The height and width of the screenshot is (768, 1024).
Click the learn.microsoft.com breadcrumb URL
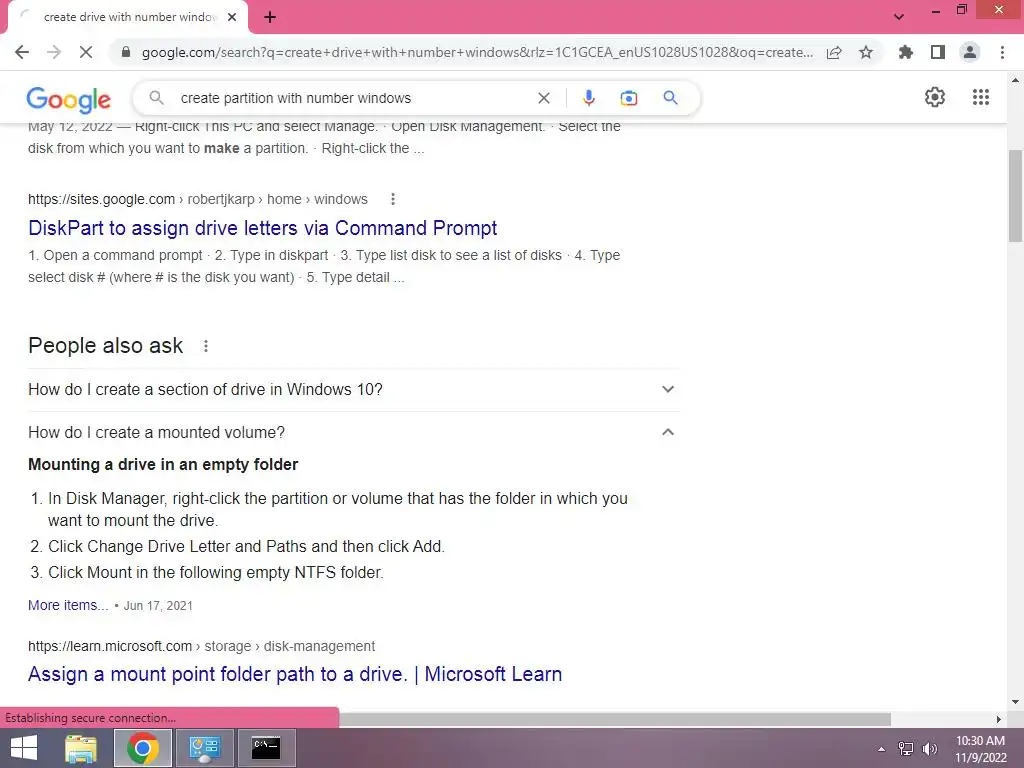pyautogui.click(x=201, y=646)
